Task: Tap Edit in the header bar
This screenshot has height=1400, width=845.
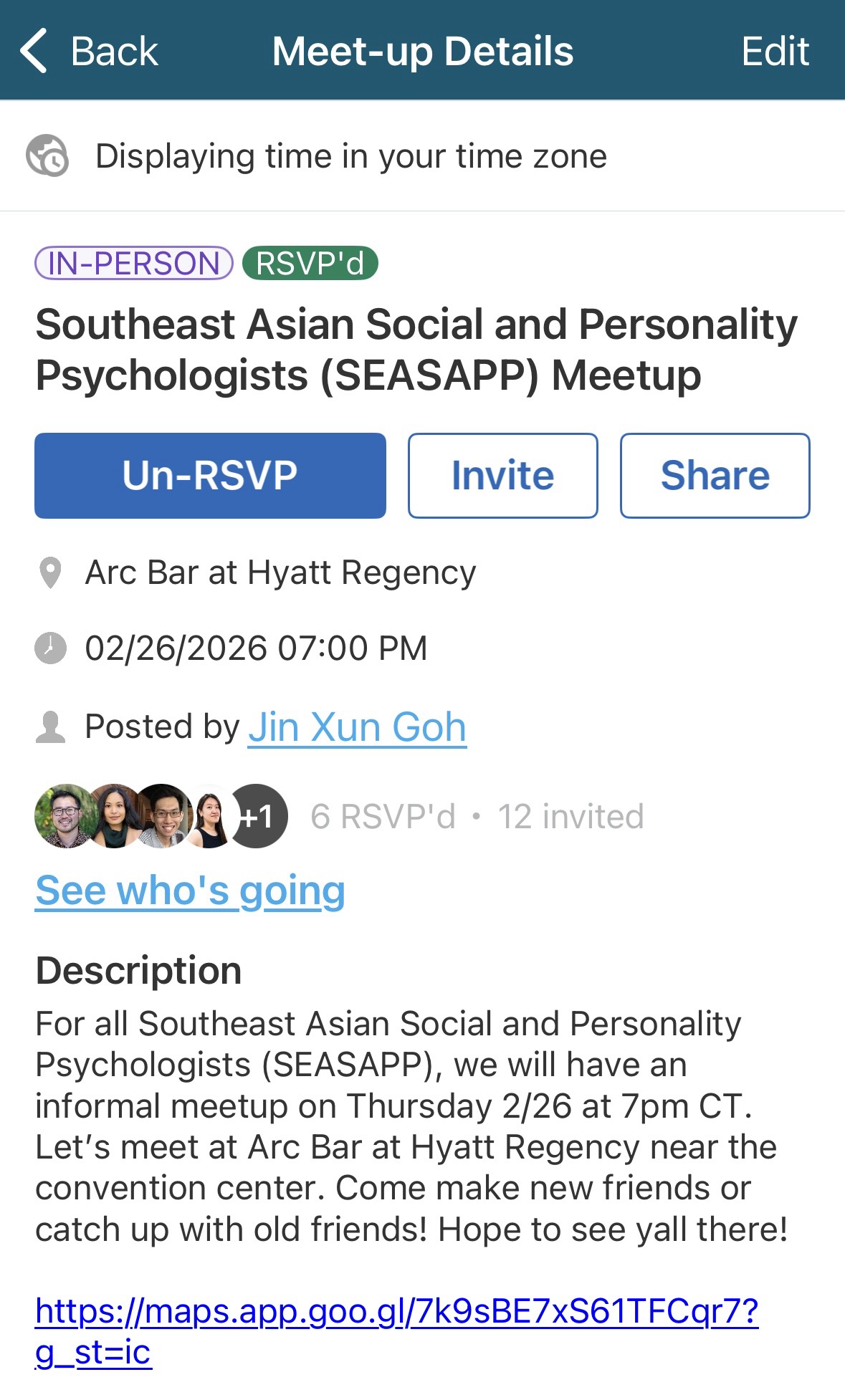Action: (x=775, y=52)
